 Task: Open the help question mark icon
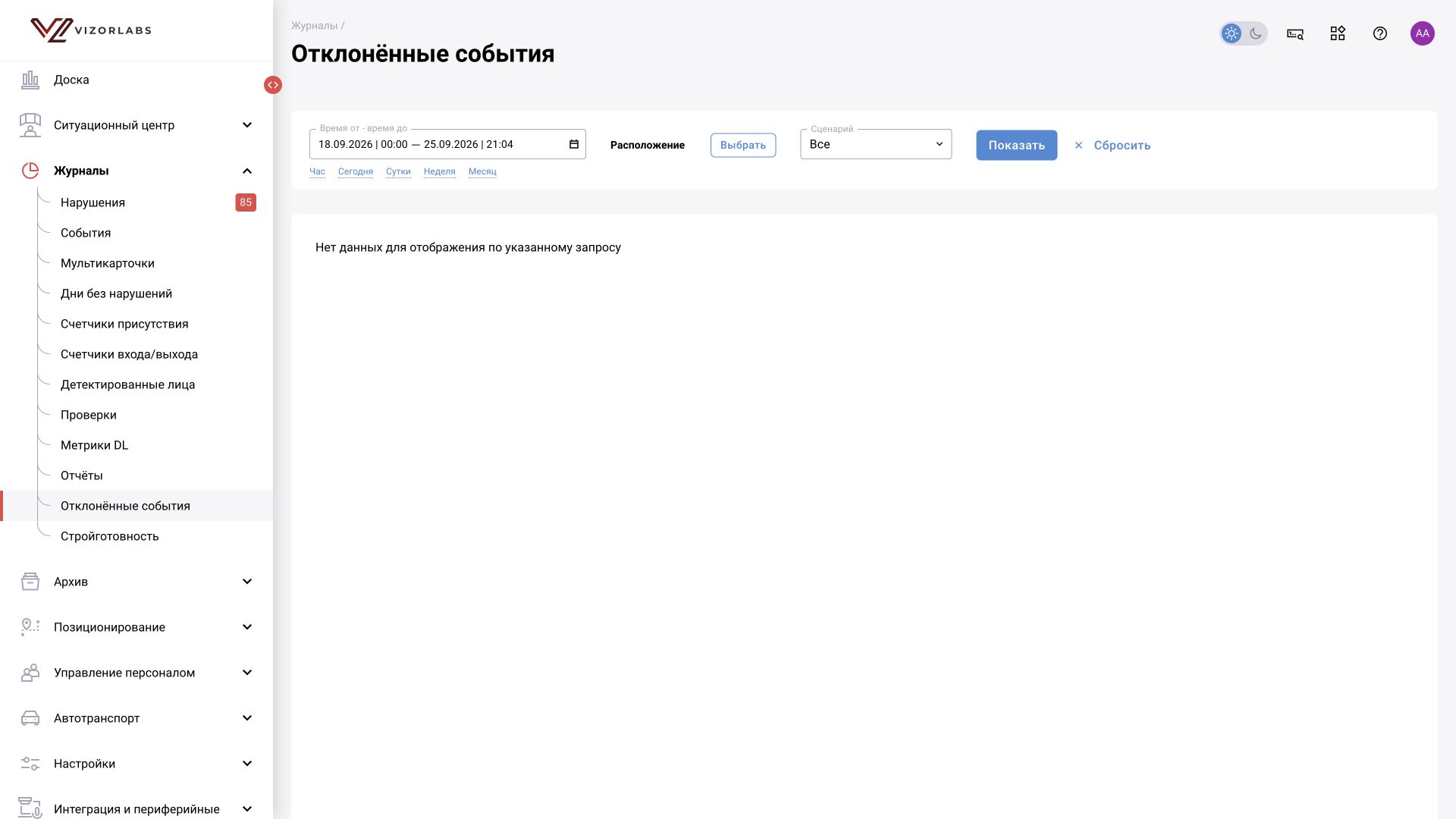(1380, 33)
